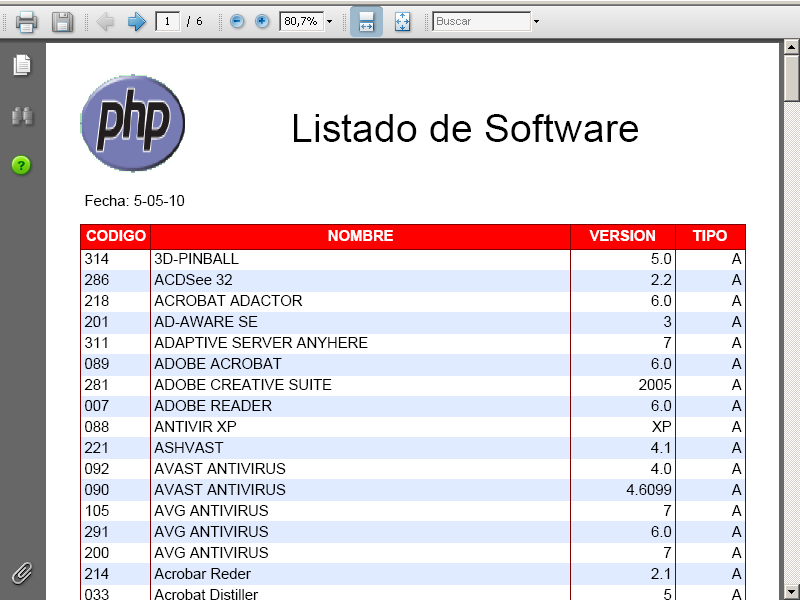Click version XP of ANTIVIR XP
800x600 pixels.
pos(661,427)
